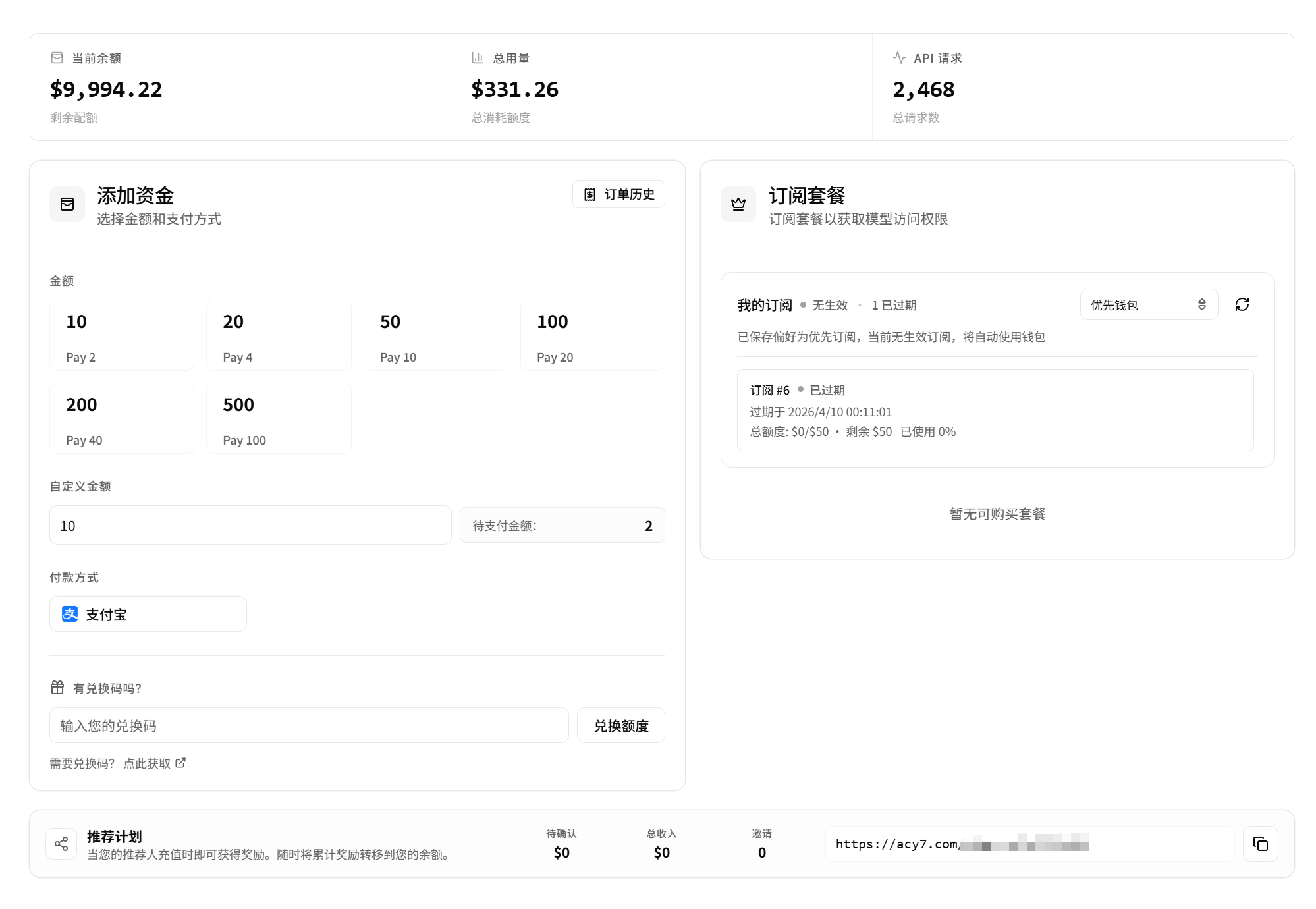
Task: Click the external link icon after 点此获取
Action: click(180, 763)
